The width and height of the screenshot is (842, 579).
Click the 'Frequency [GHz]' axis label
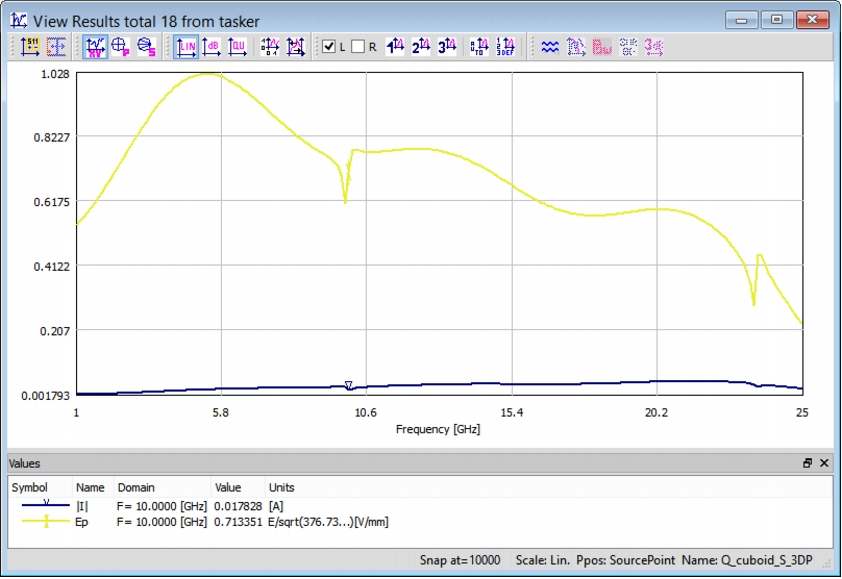[438, 429]
